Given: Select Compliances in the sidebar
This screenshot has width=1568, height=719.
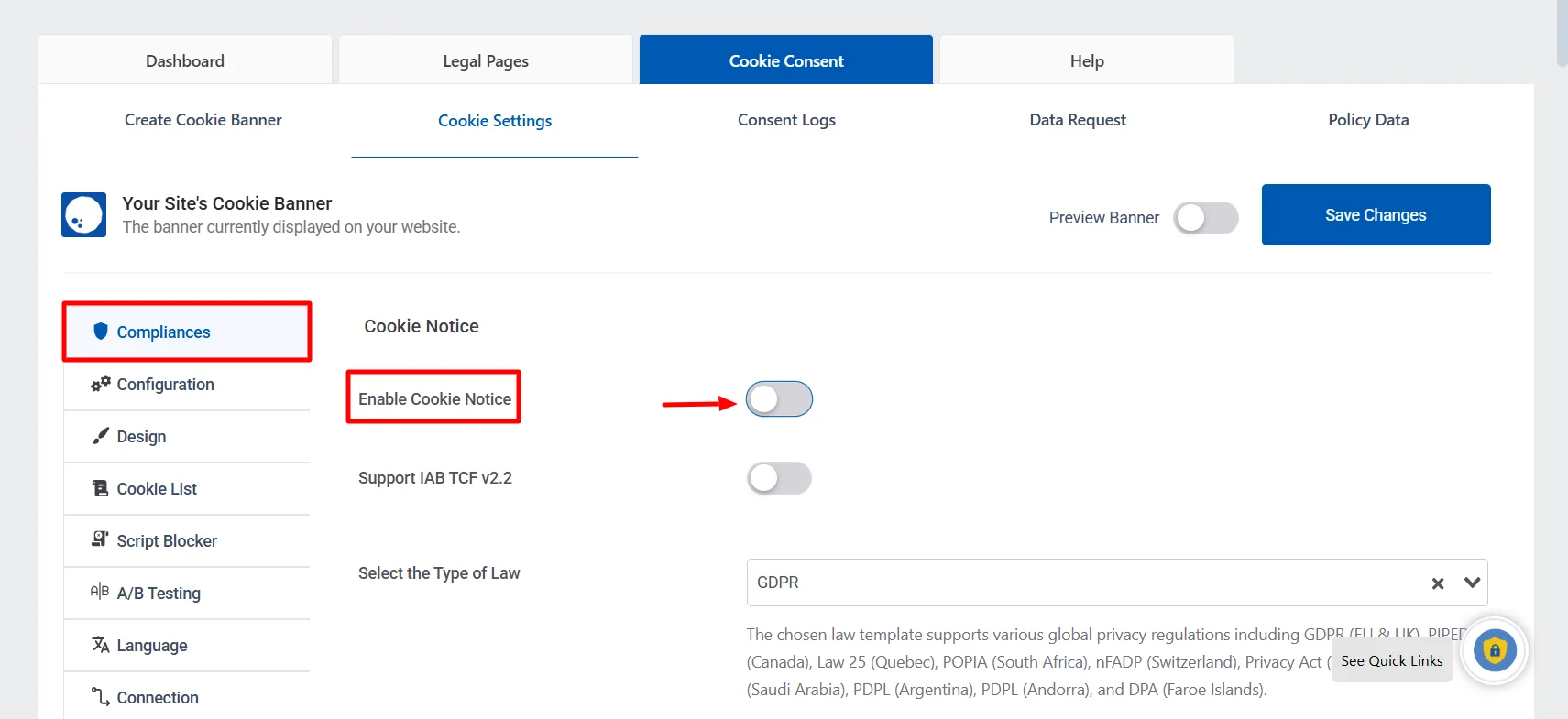Looking at the screenshot, I should click(x=187, y=332).
